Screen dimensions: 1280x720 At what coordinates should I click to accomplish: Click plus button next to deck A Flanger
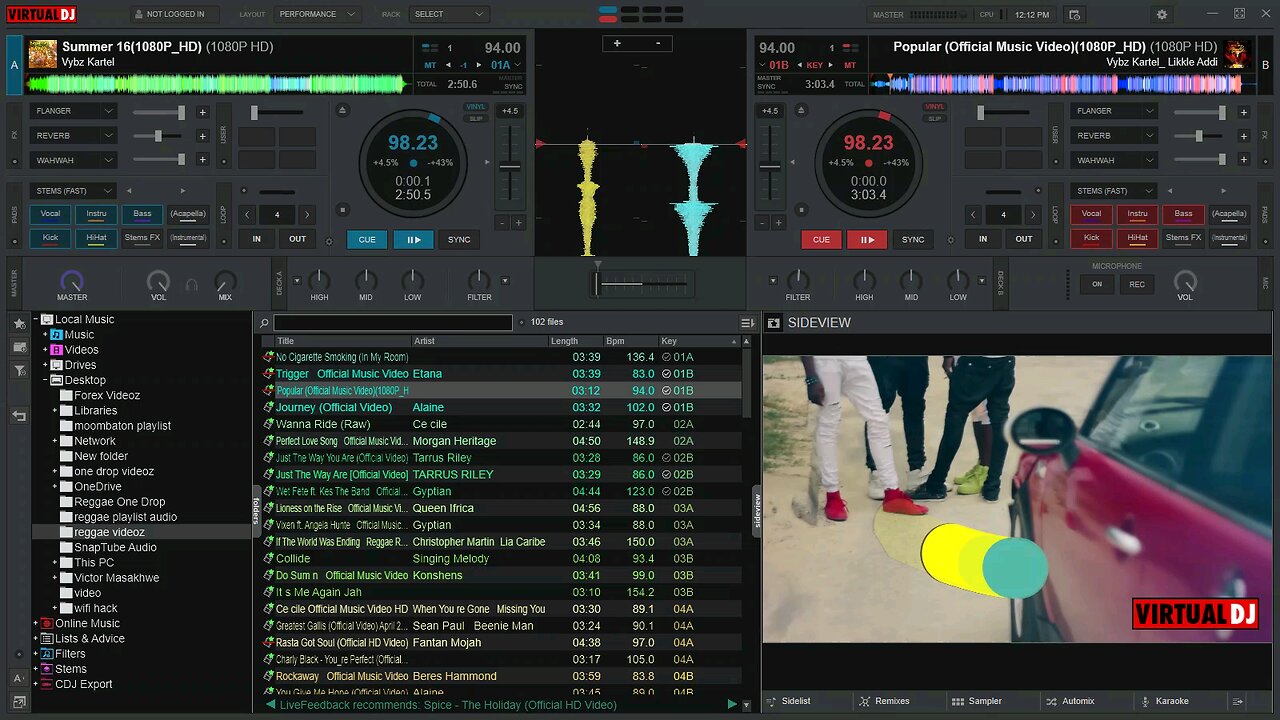click(x=203, y=112)
